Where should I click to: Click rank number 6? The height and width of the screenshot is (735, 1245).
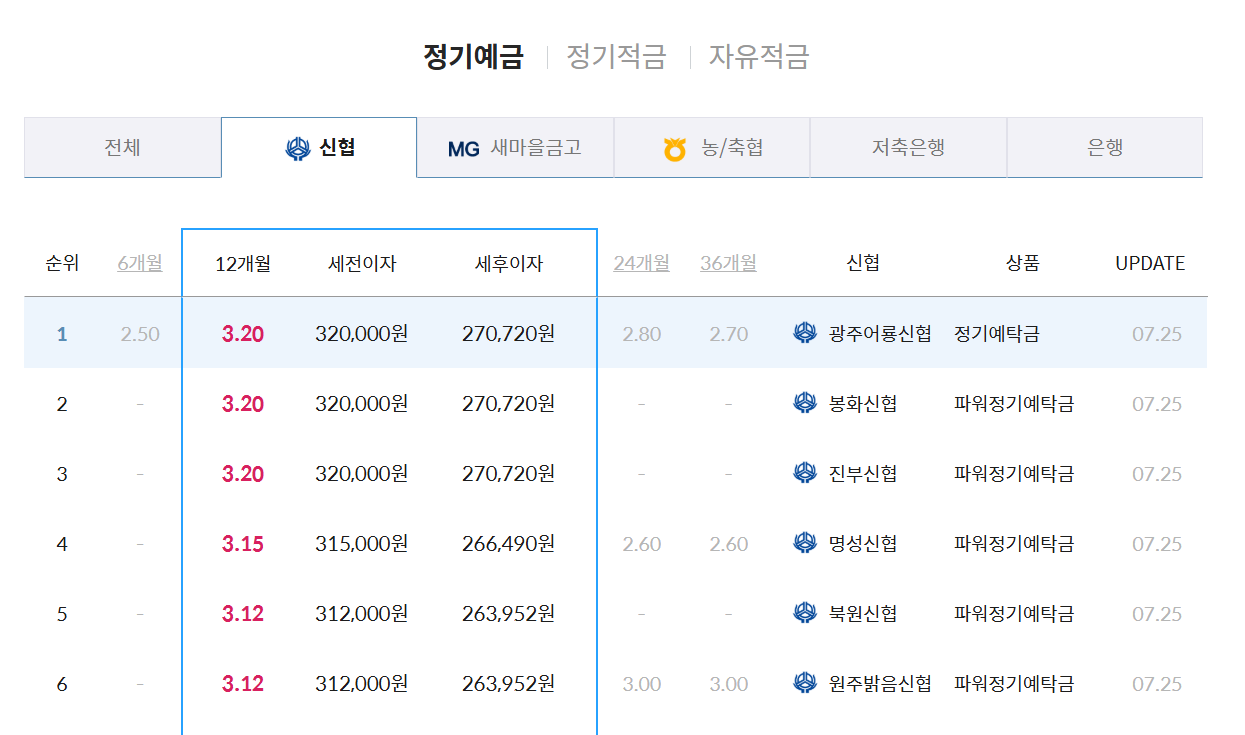pos(62,684)
